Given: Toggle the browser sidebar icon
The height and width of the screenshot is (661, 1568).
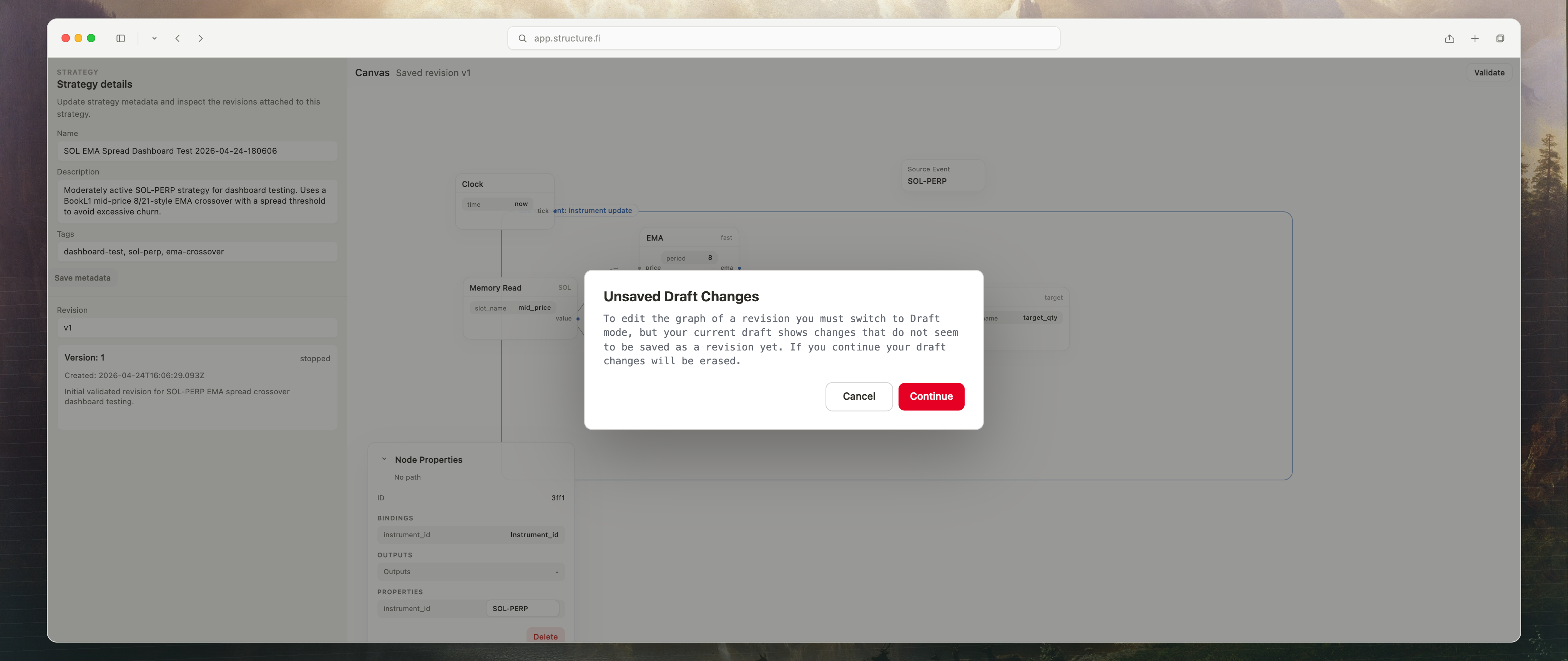Looking at the screenshot, I should click(x=121, y=38).
